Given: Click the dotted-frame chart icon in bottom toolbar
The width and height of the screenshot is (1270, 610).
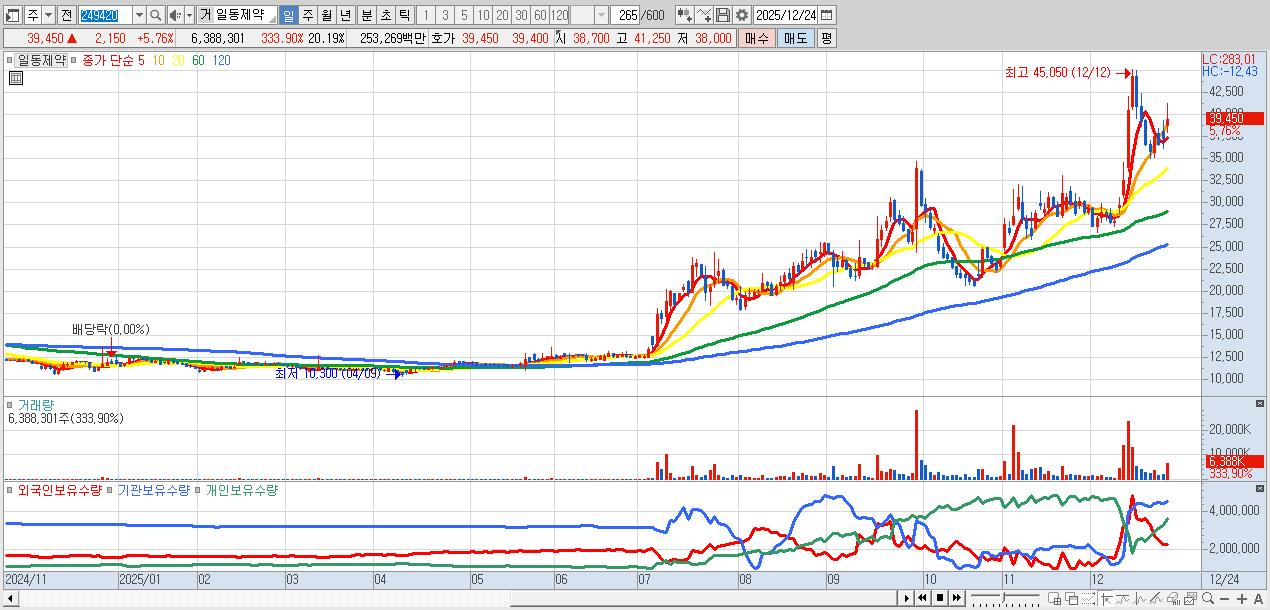Looking at the screenshot, I should [x=1089, y=598].
